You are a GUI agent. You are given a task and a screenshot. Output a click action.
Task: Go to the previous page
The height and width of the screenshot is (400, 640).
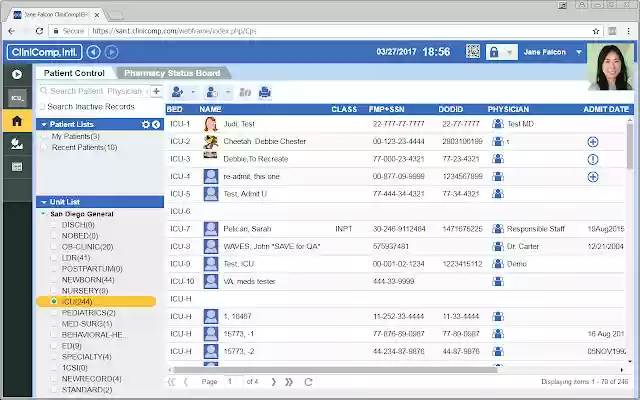click(x=186, y=382)
